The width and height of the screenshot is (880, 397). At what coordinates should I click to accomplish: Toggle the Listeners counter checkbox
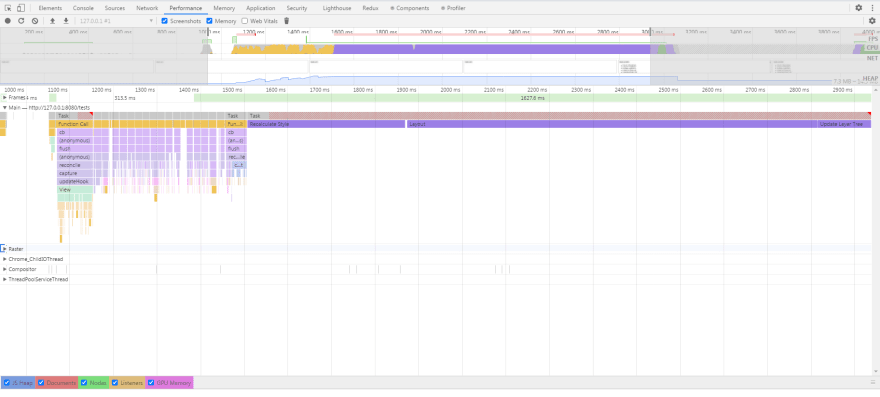(115, 383)
